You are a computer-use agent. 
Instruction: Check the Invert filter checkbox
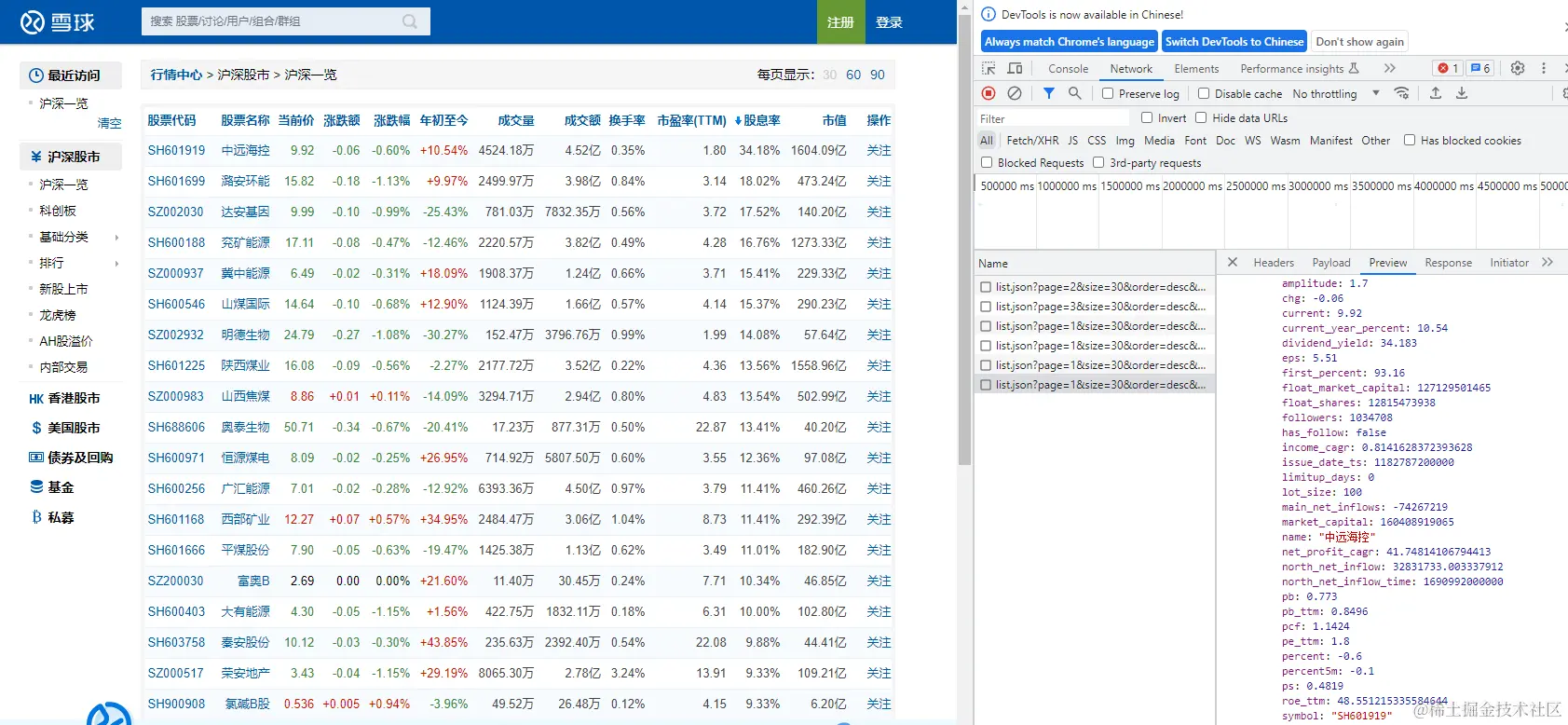pyautogui.click(x=1147, y=117)
